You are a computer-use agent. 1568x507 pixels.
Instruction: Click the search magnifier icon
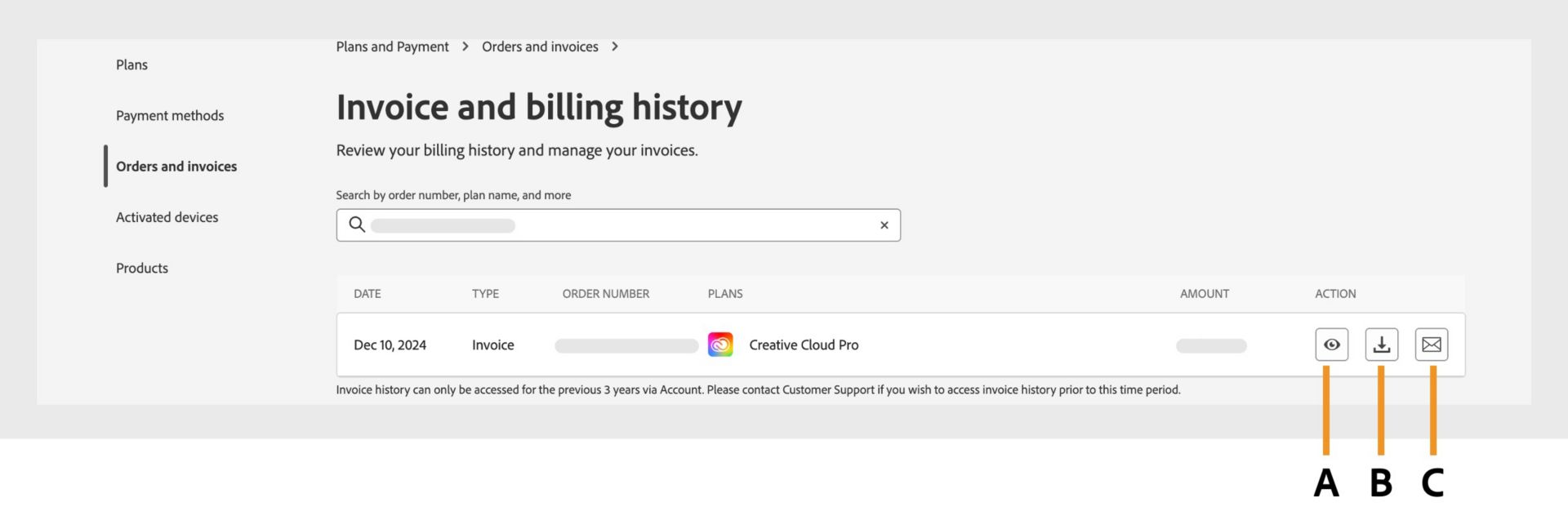(357, 225)
